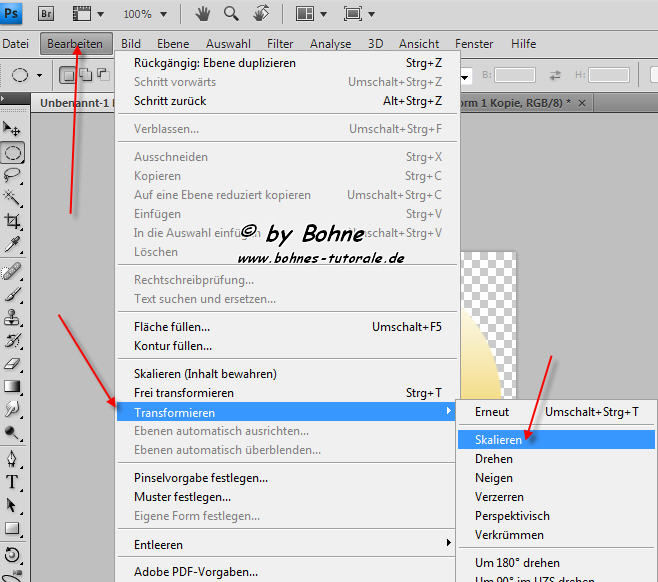Select Drehen from the transform submenu

click(494, 459)
